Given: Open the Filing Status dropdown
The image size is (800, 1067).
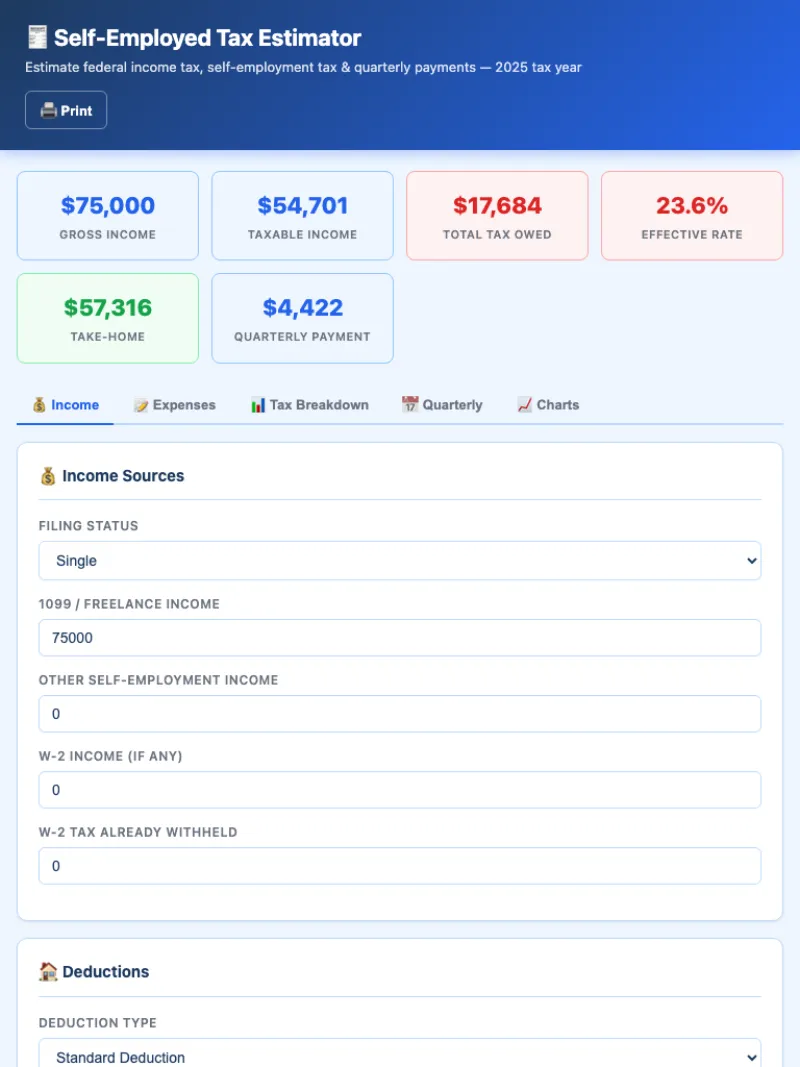Looking at the screenshot, I should 400,561.
